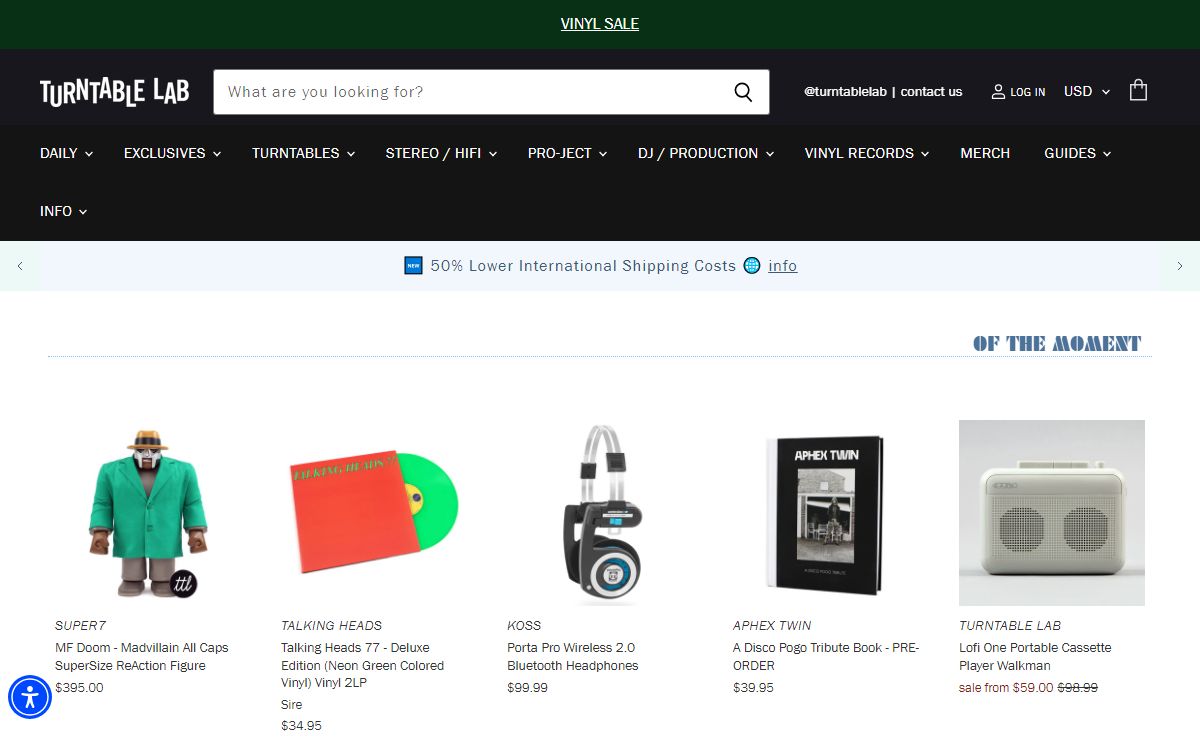Click the VINYL SALE banner link
Image resolution: width=1200 pixels, height=740 pixels.
tap(600, 24)
